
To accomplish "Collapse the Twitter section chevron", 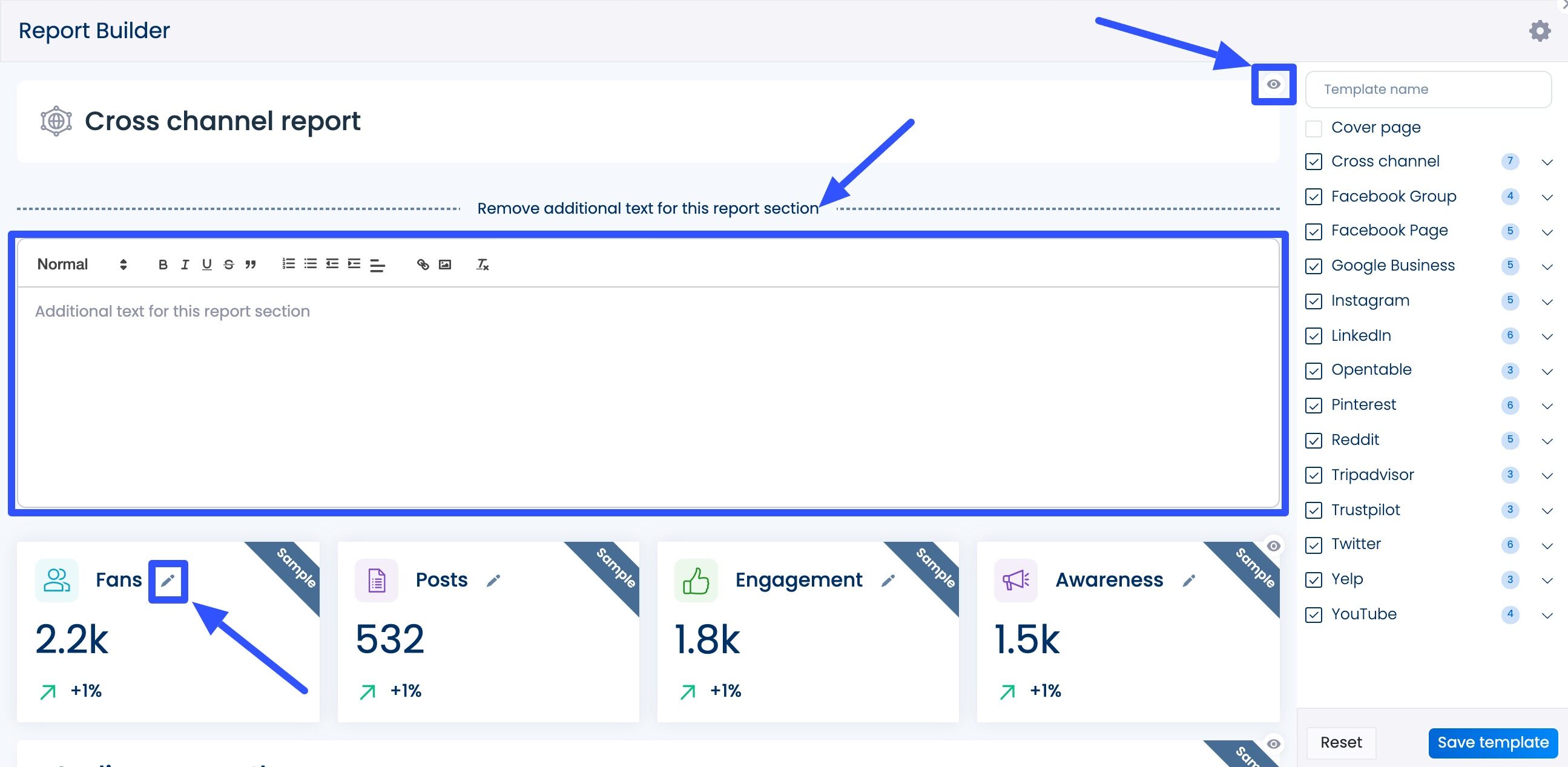I will click(x=1547, y=544).
